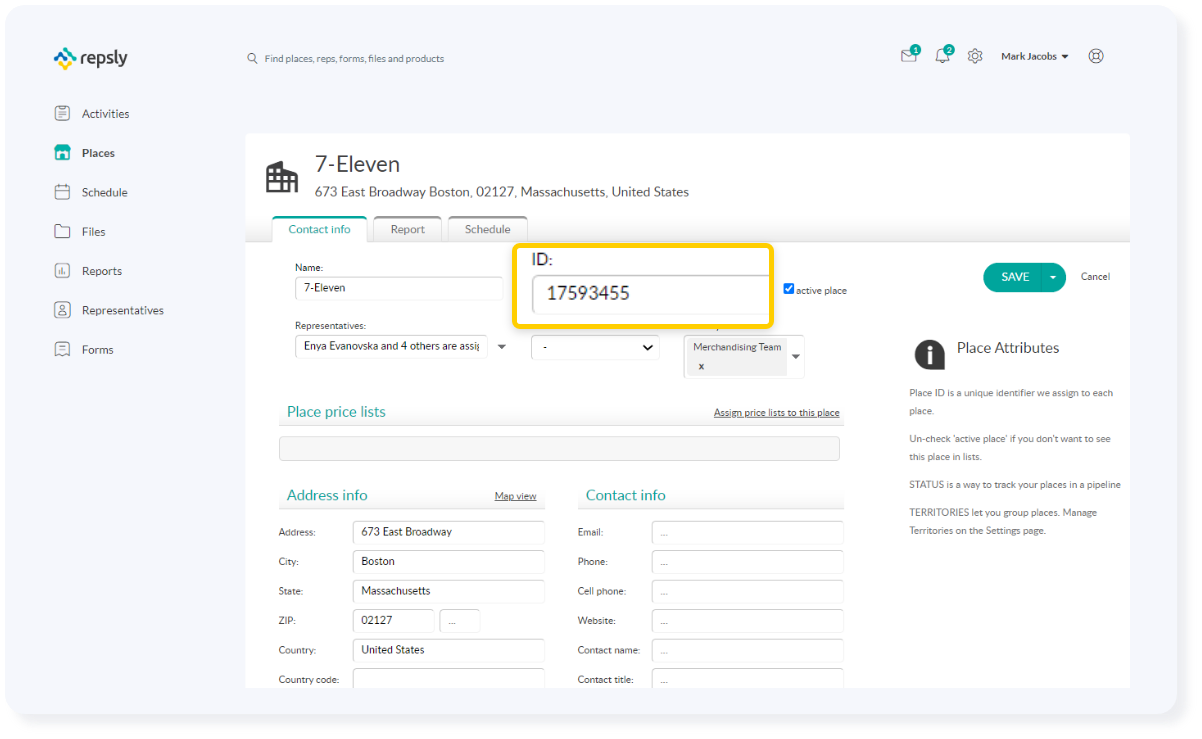Open Representatives in the sidebar
This screenshot has height=739, width=1202.
[x=122, y=310]
